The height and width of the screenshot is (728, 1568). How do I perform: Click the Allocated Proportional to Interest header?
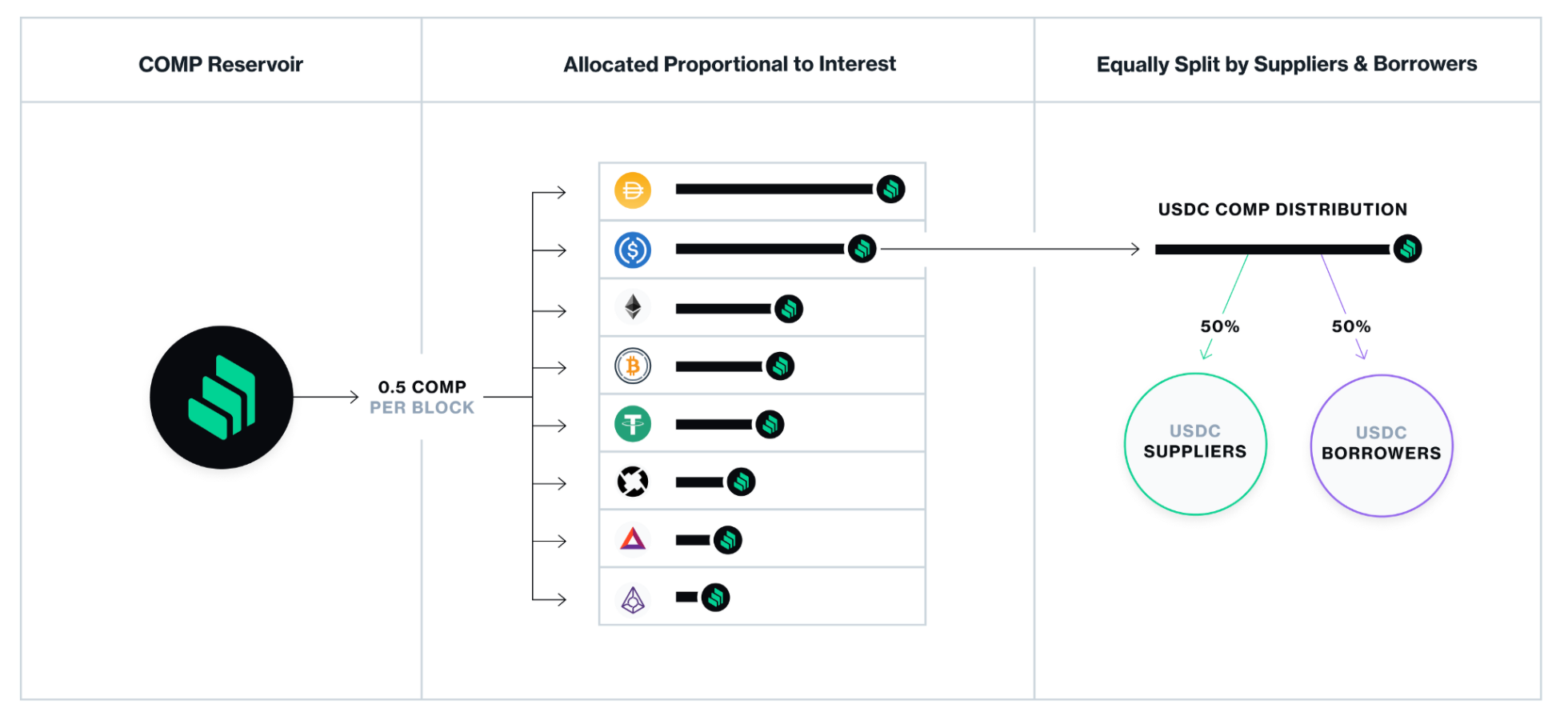point(730,64)
